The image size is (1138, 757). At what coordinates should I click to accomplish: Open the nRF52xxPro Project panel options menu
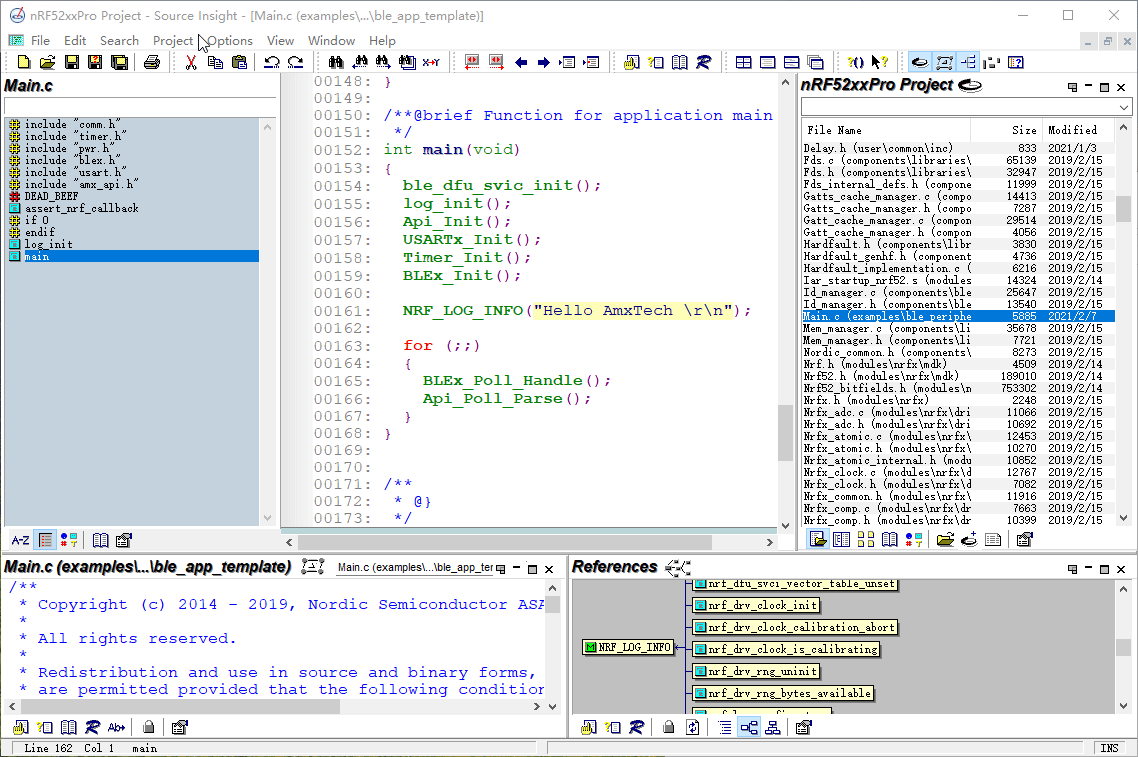pyautogui.click(x=1072, y=87)
